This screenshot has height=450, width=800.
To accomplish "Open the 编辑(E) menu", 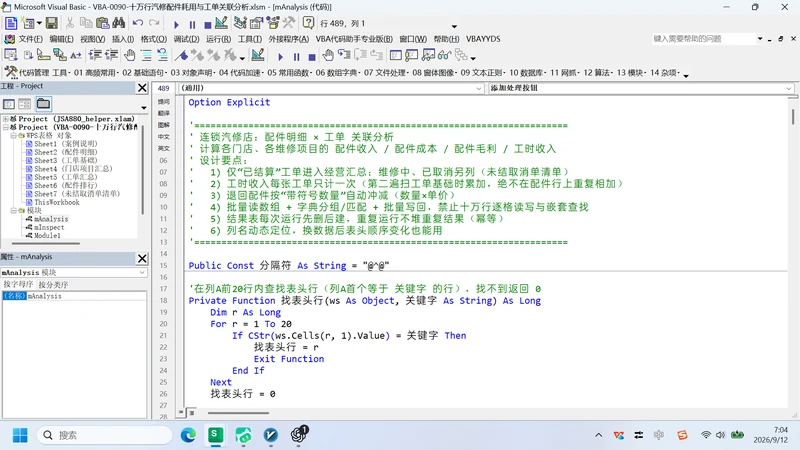I will 61,39.
